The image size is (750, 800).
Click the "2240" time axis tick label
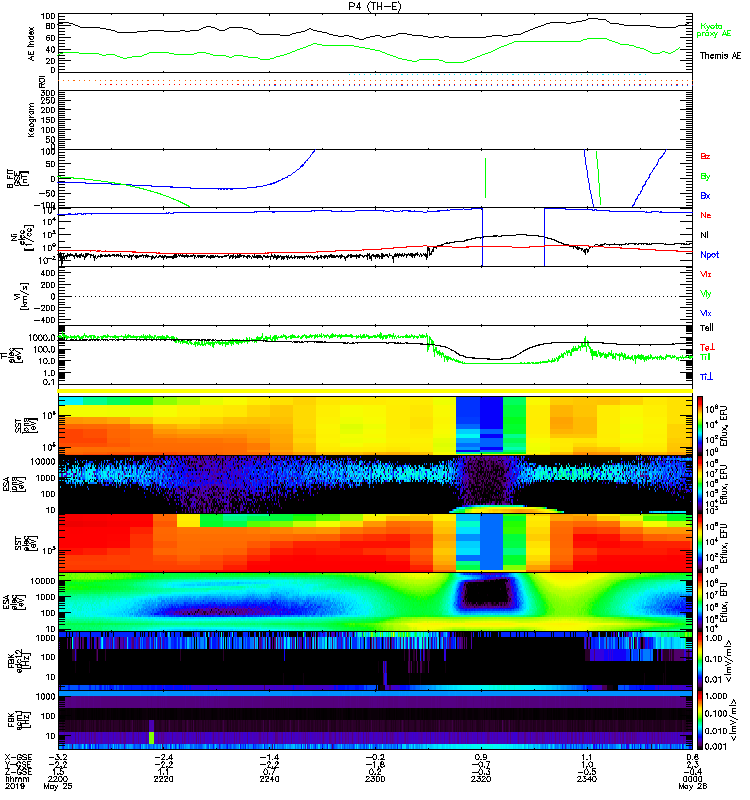point(269,780)
